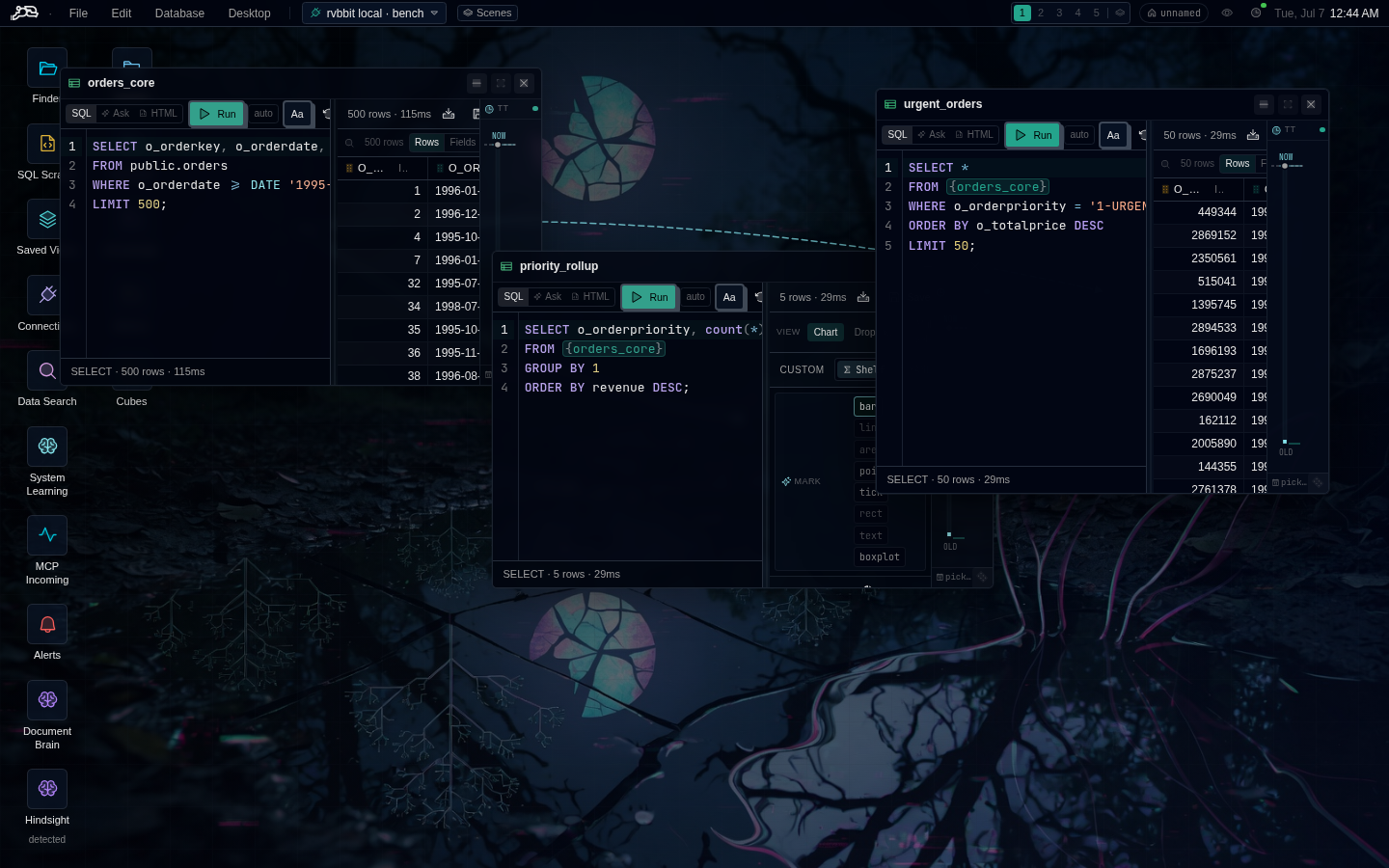Click the clock history icon in top bar
This screenshot has height=868, width=1389.
(x=1256, y=13)
